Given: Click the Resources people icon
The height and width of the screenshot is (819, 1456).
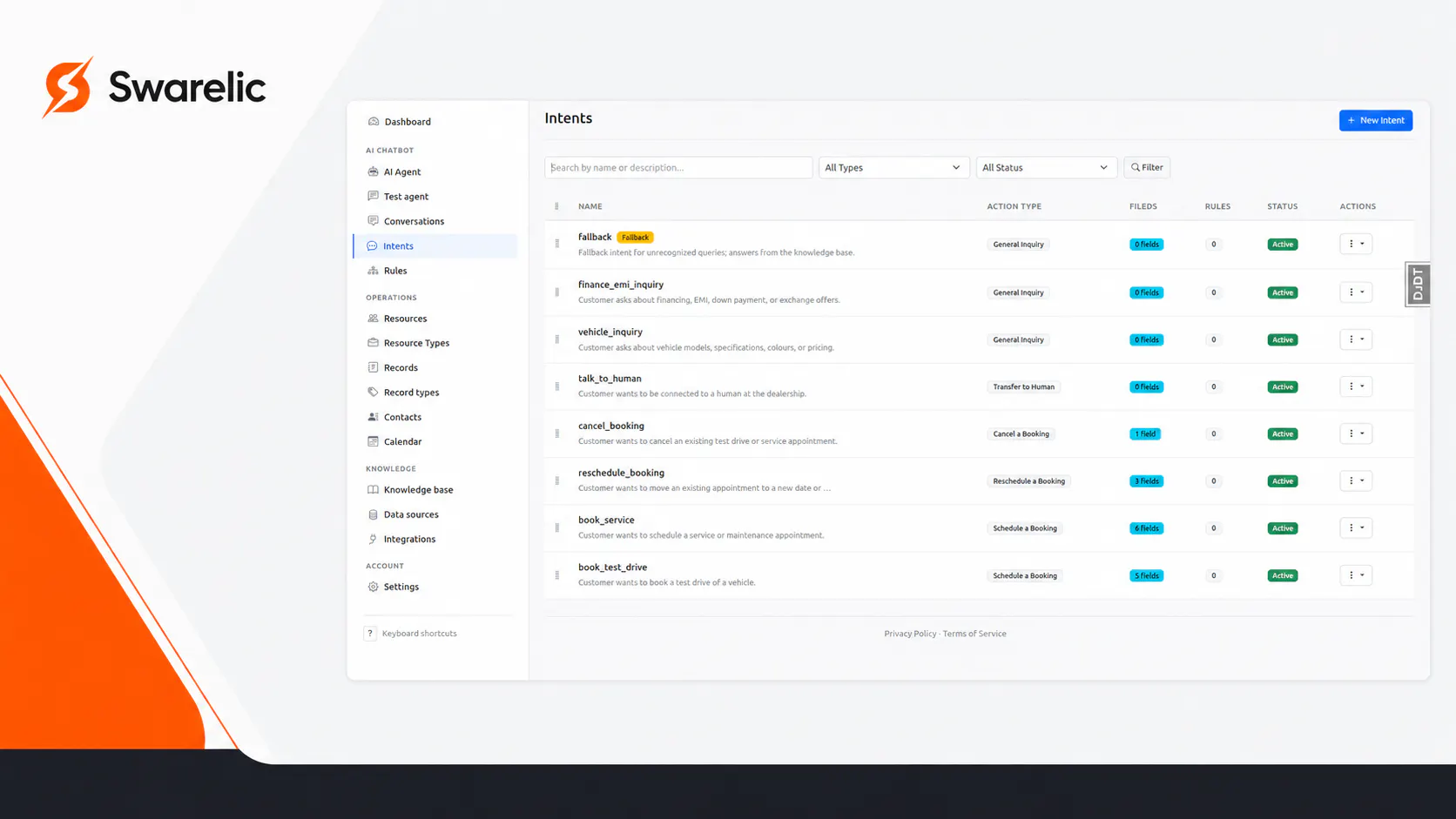Looking at the screenshot, I should [x=373, y=319].
